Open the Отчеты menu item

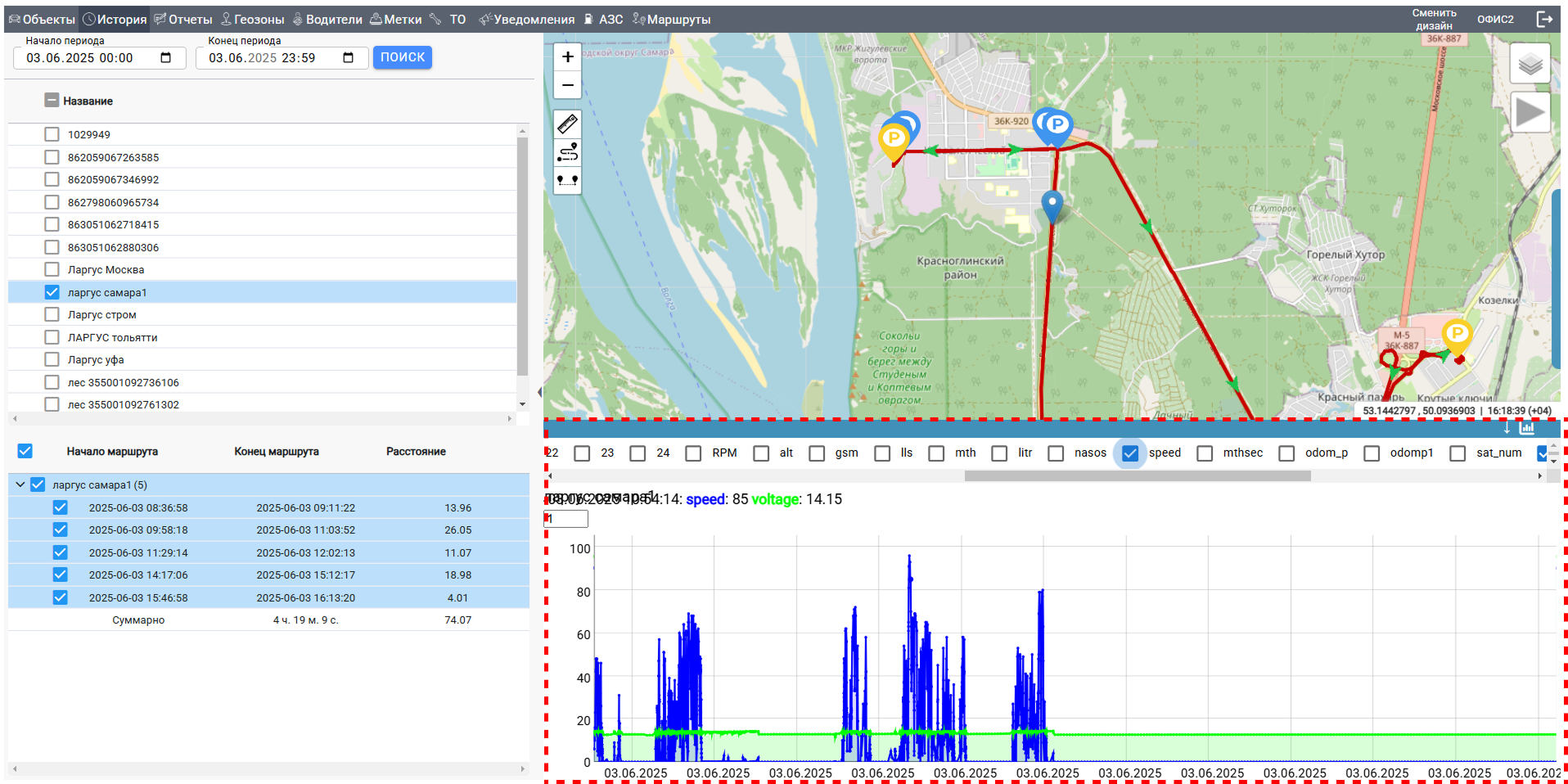point(183,19)
